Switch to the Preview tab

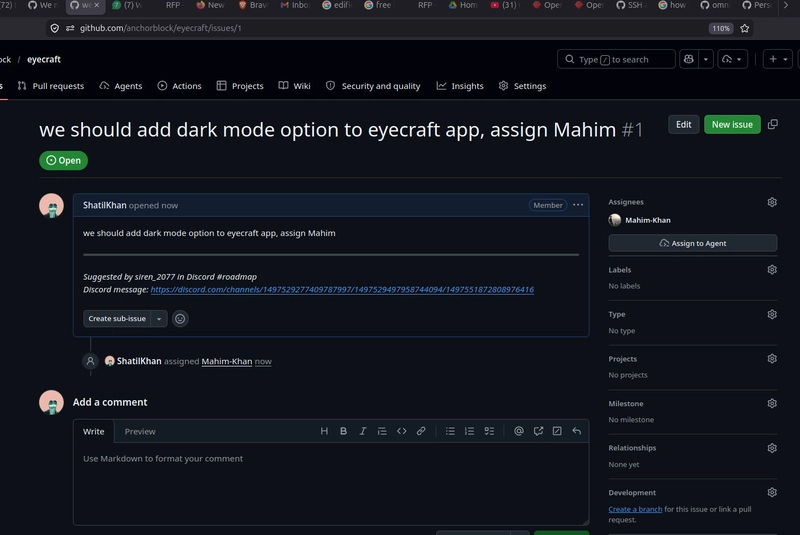(140, 431)
